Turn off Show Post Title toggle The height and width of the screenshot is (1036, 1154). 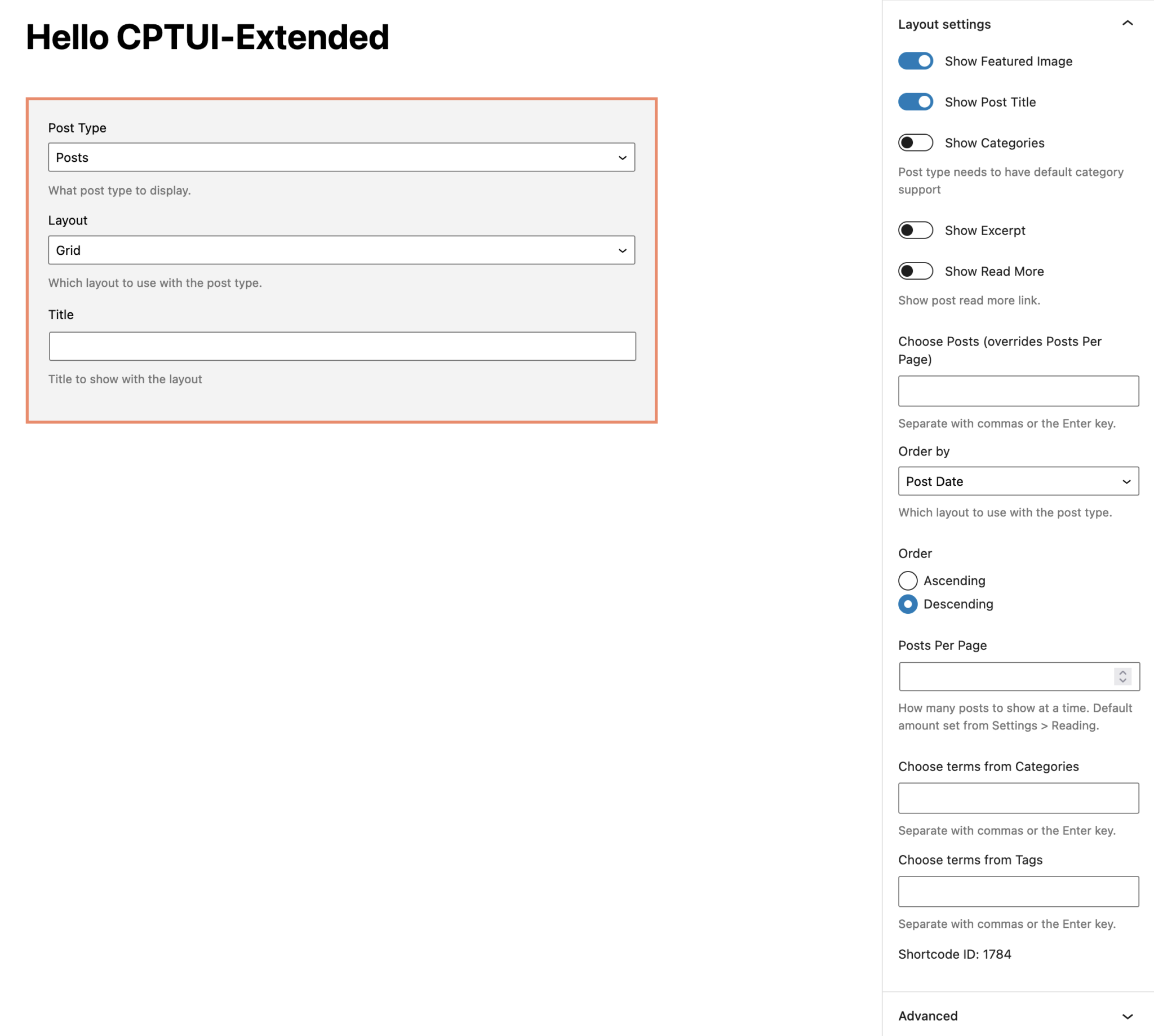click(x=915, y=102)
